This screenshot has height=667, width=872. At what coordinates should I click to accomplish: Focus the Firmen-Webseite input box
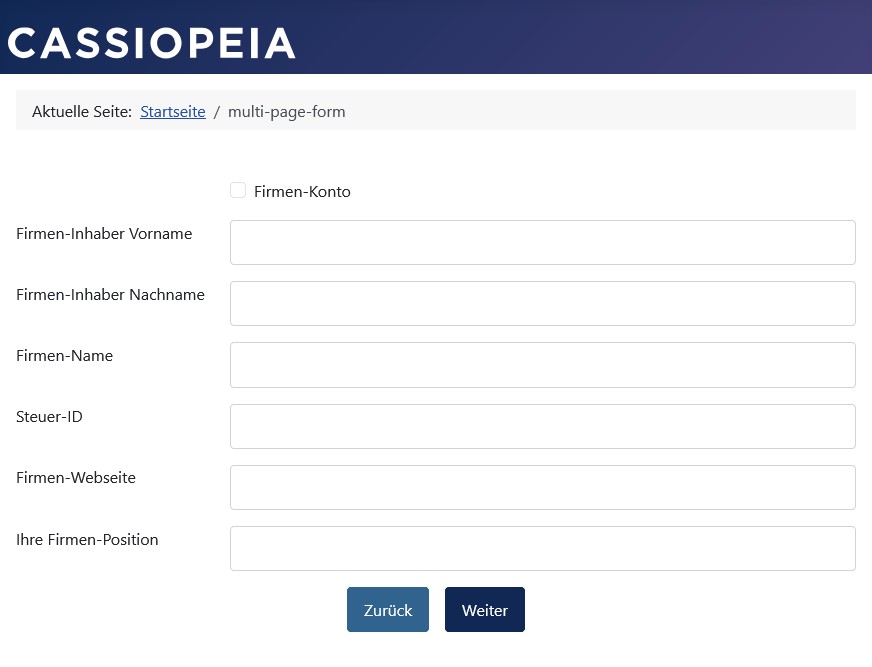542,488
